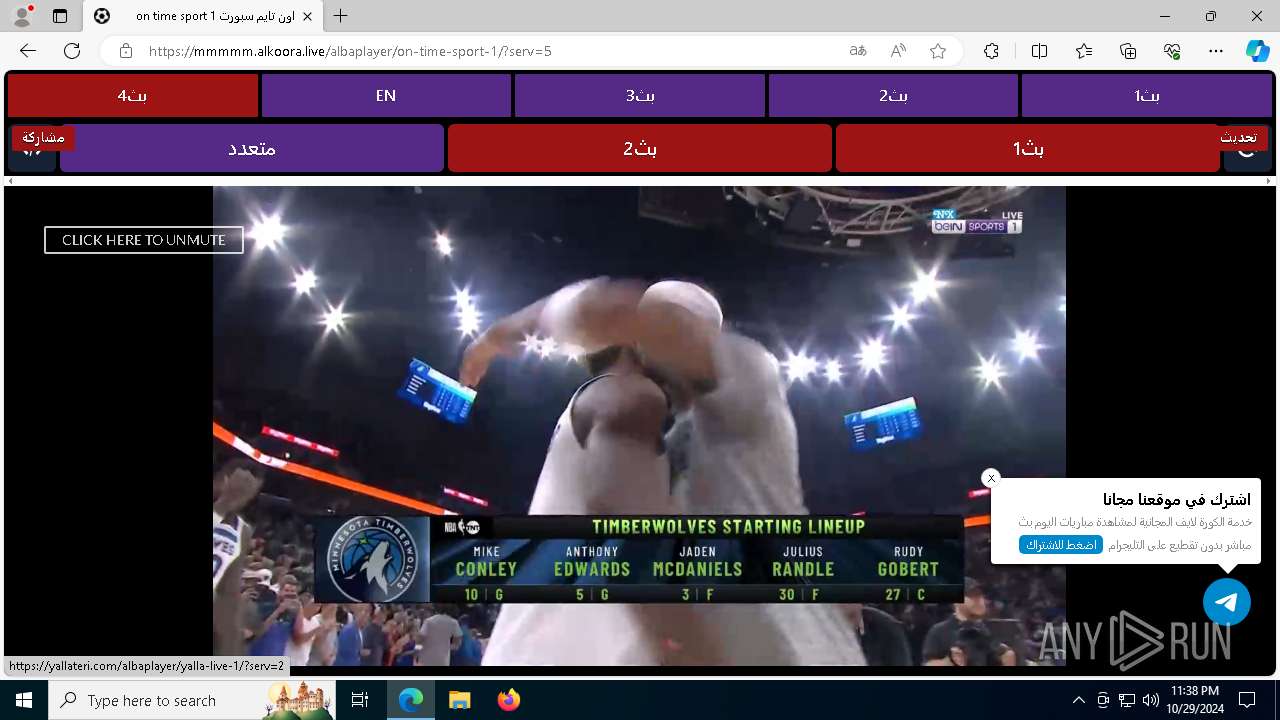Open the Browser essentials heart icon
Screen dimensions: 1280x720
[1172, 51]
